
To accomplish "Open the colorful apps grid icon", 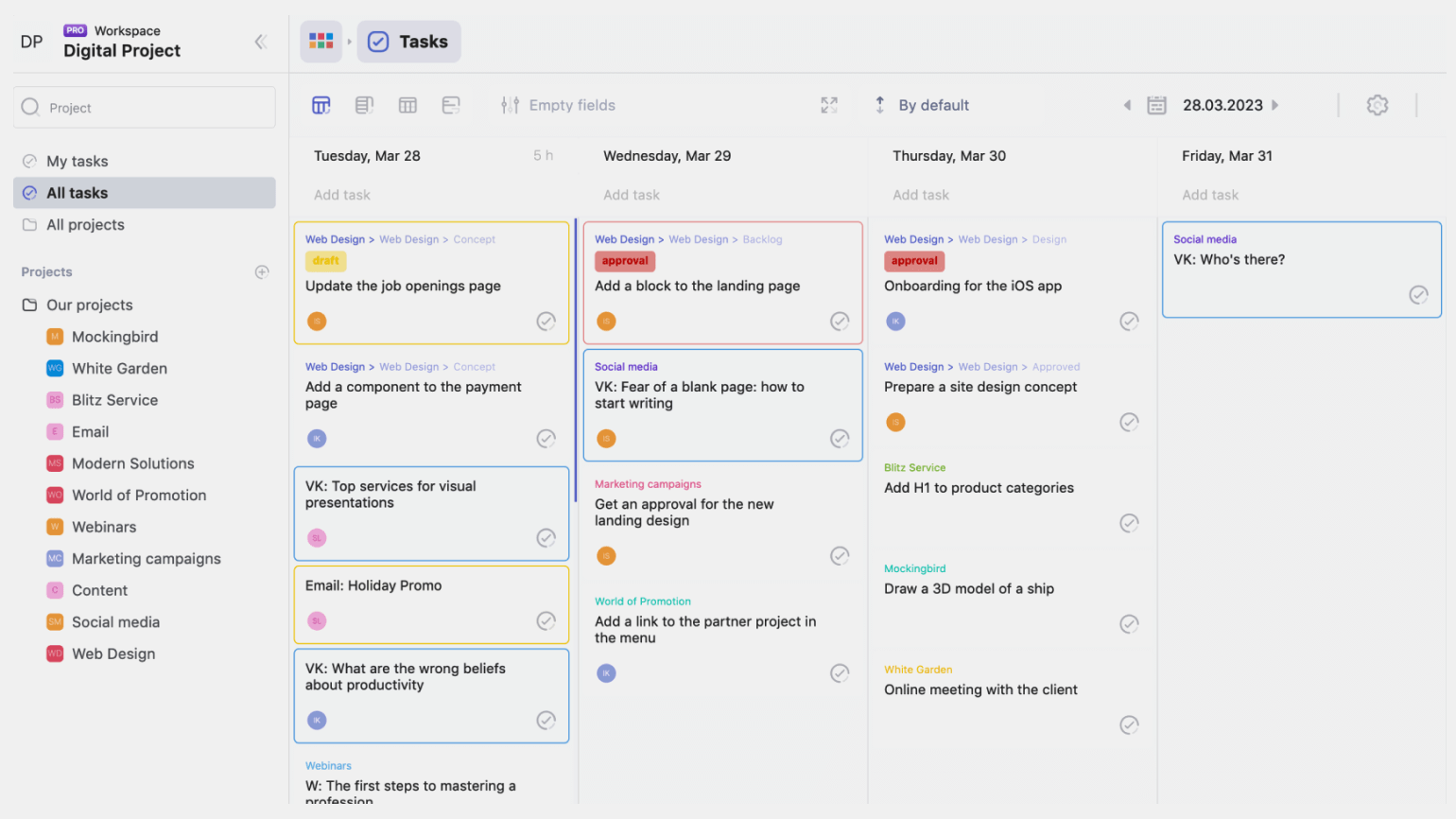I will 321,42.
